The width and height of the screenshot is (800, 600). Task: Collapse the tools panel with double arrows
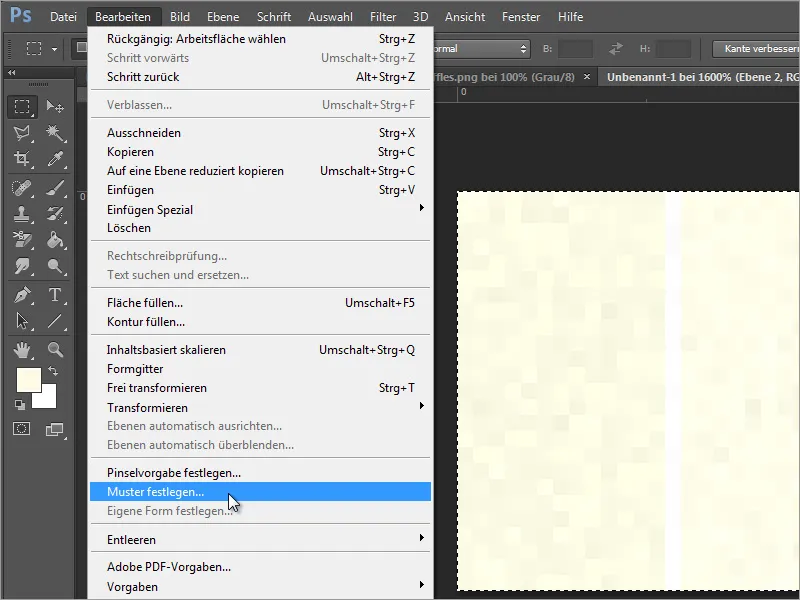pyautogui.click(x=12, y=72)
